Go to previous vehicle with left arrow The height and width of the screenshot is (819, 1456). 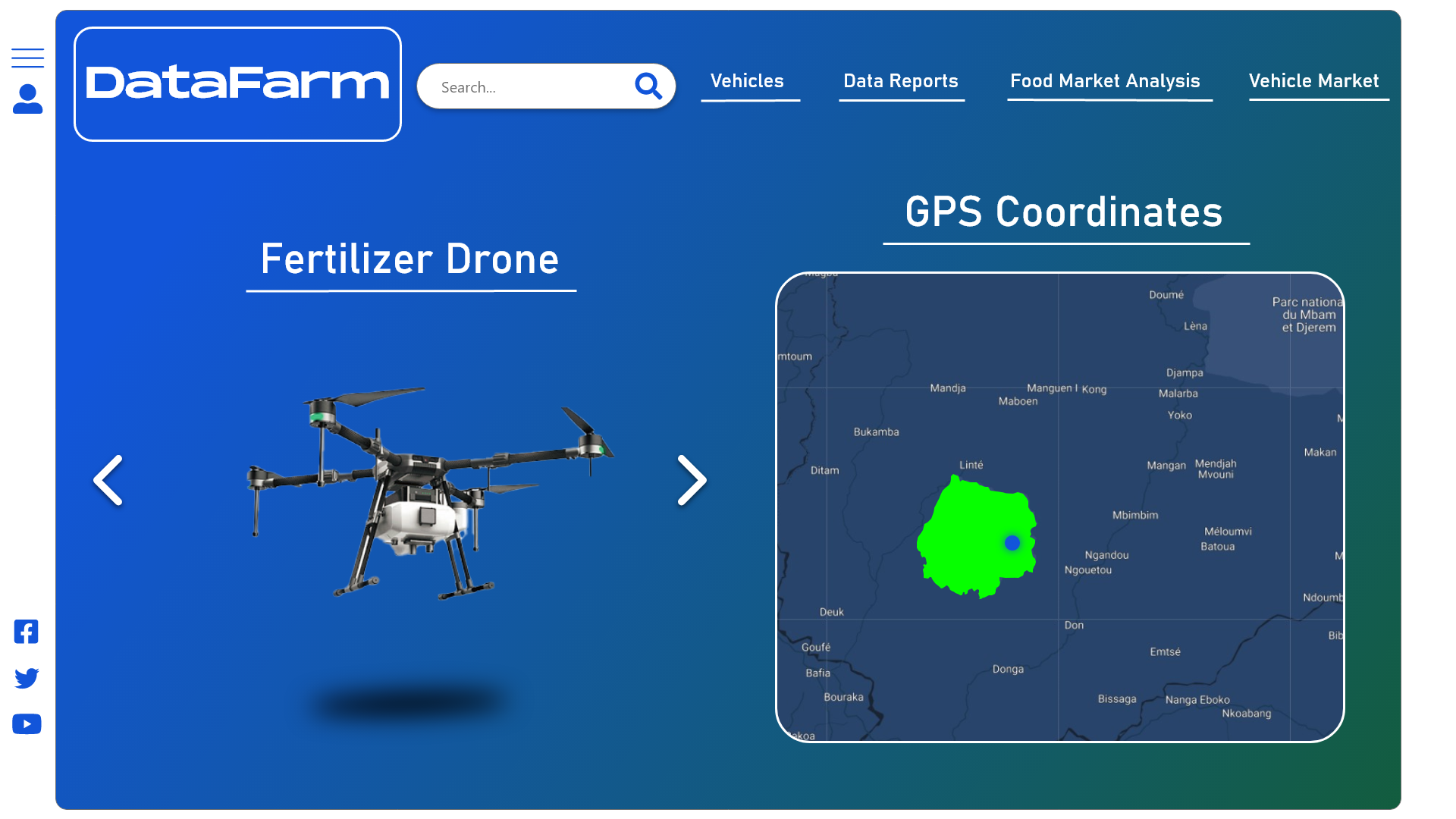coord(108,480)
